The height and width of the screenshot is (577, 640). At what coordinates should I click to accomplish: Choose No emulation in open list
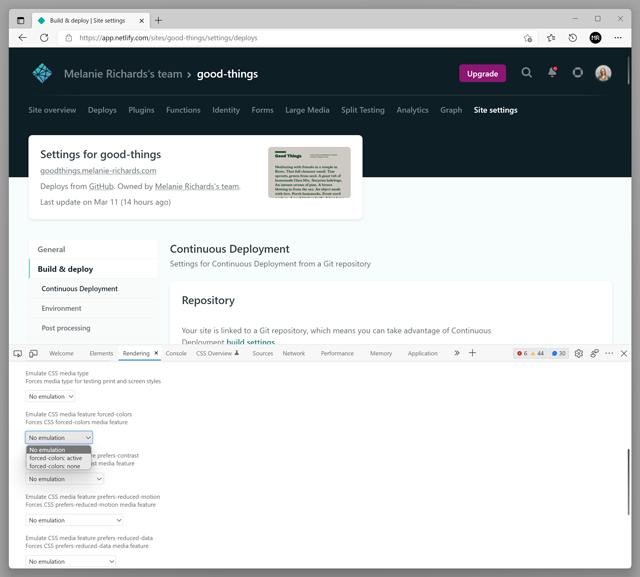click(x=58, y=450)
